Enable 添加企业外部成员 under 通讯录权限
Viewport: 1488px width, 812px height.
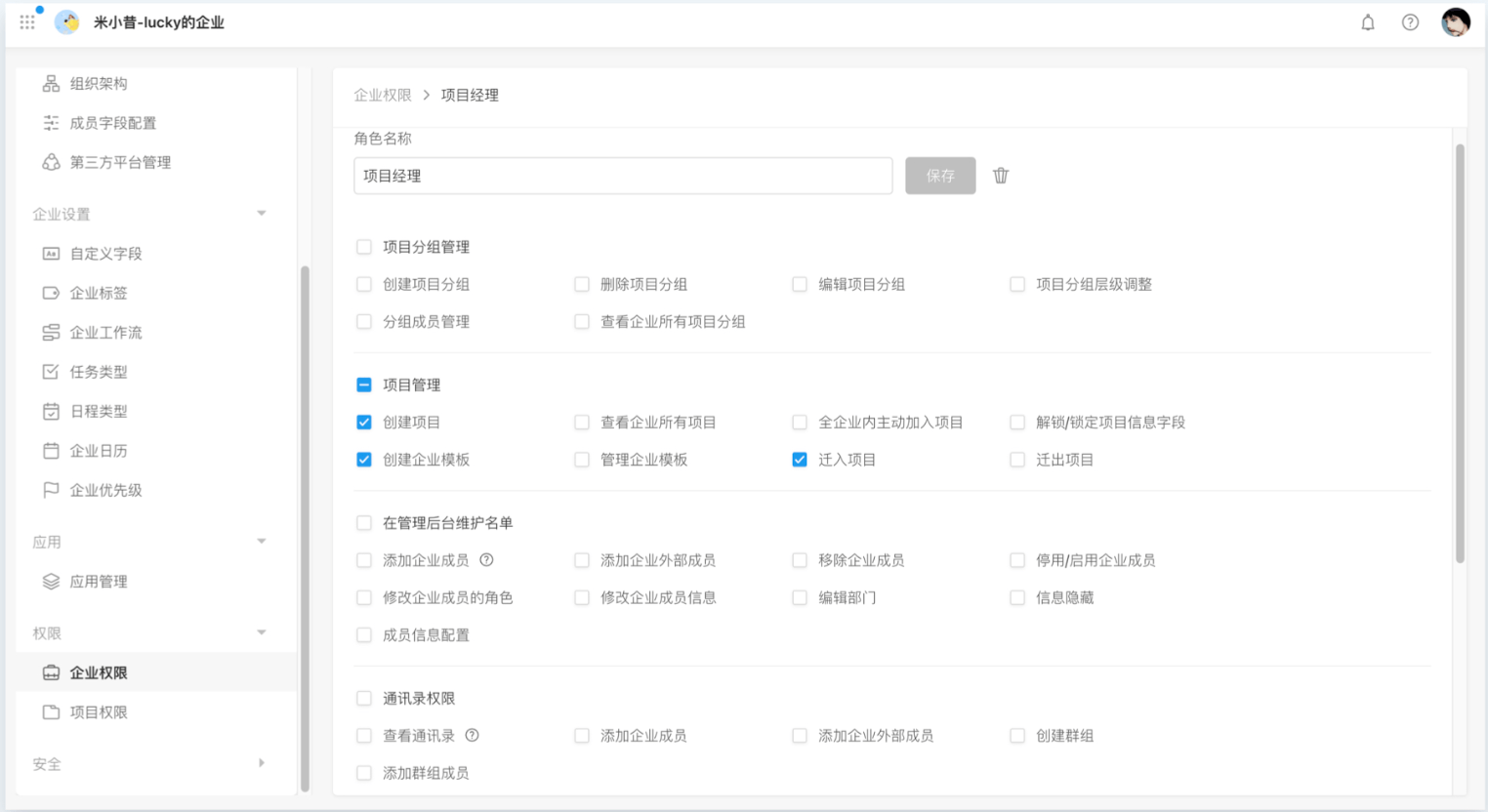[799, 735]
